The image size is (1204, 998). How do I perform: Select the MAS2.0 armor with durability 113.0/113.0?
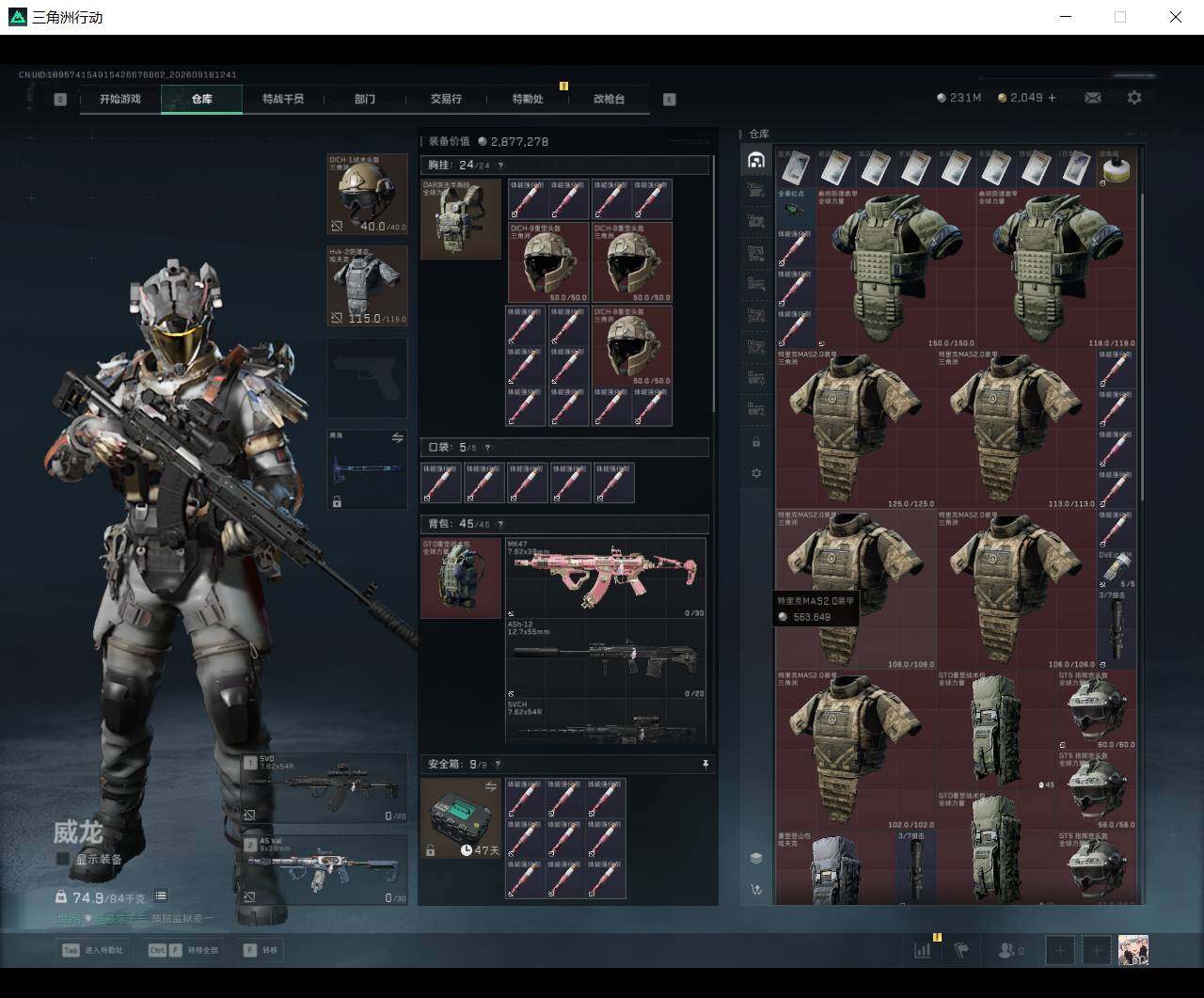pos(1017,429)
